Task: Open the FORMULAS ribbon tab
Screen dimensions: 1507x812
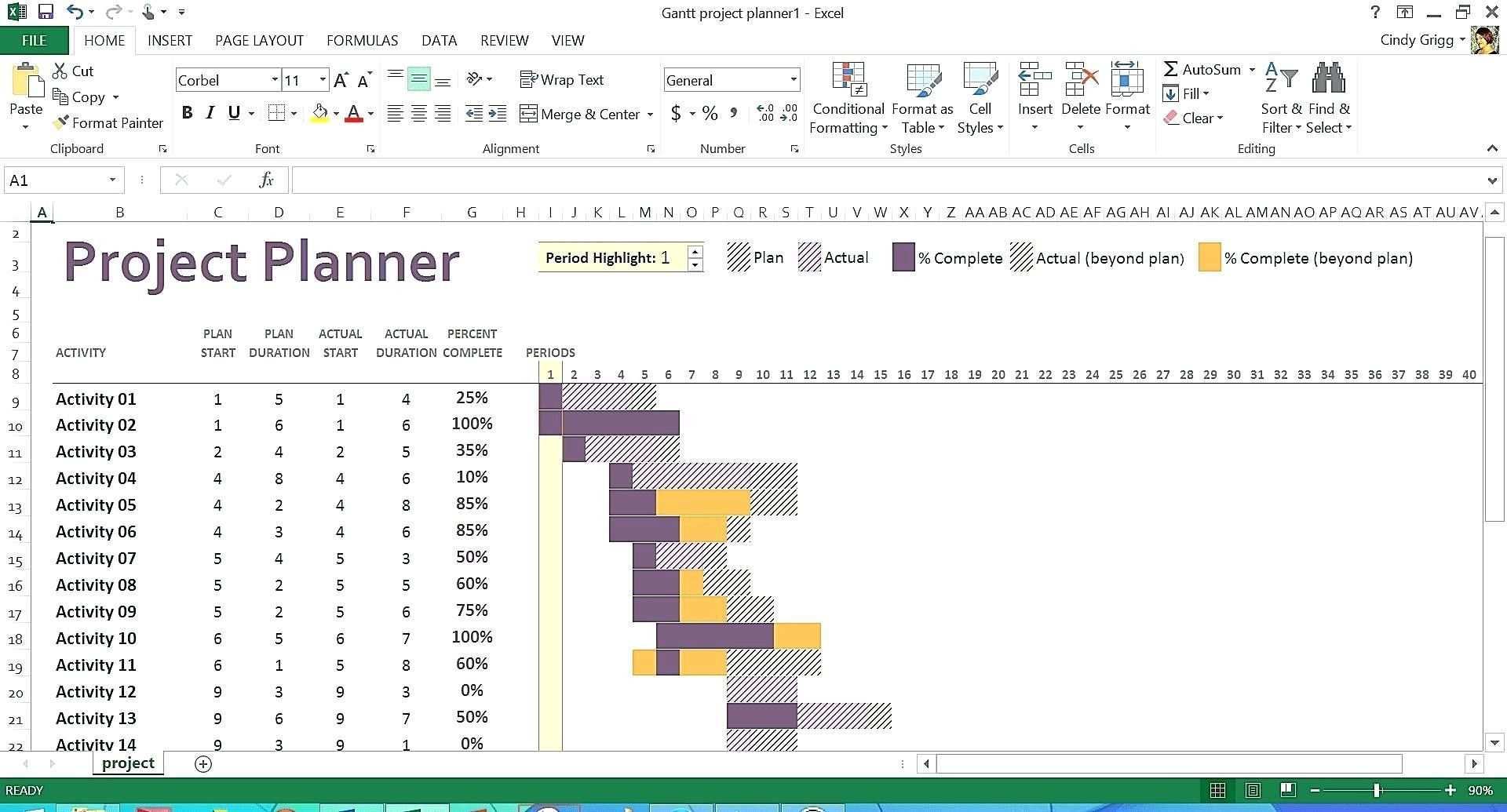Action: (362, 40)
